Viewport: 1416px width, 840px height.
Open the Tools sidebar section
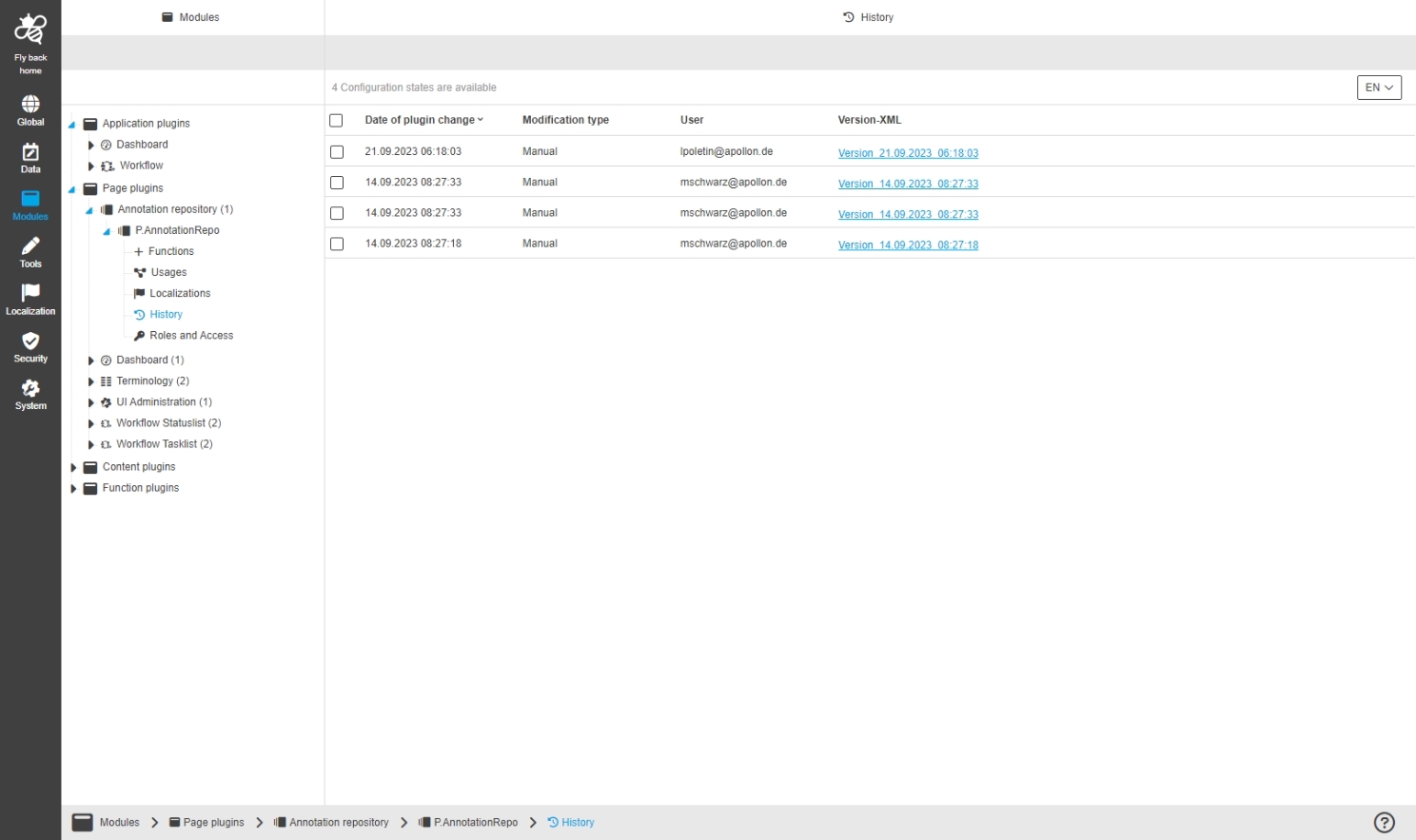pos(30,252)
